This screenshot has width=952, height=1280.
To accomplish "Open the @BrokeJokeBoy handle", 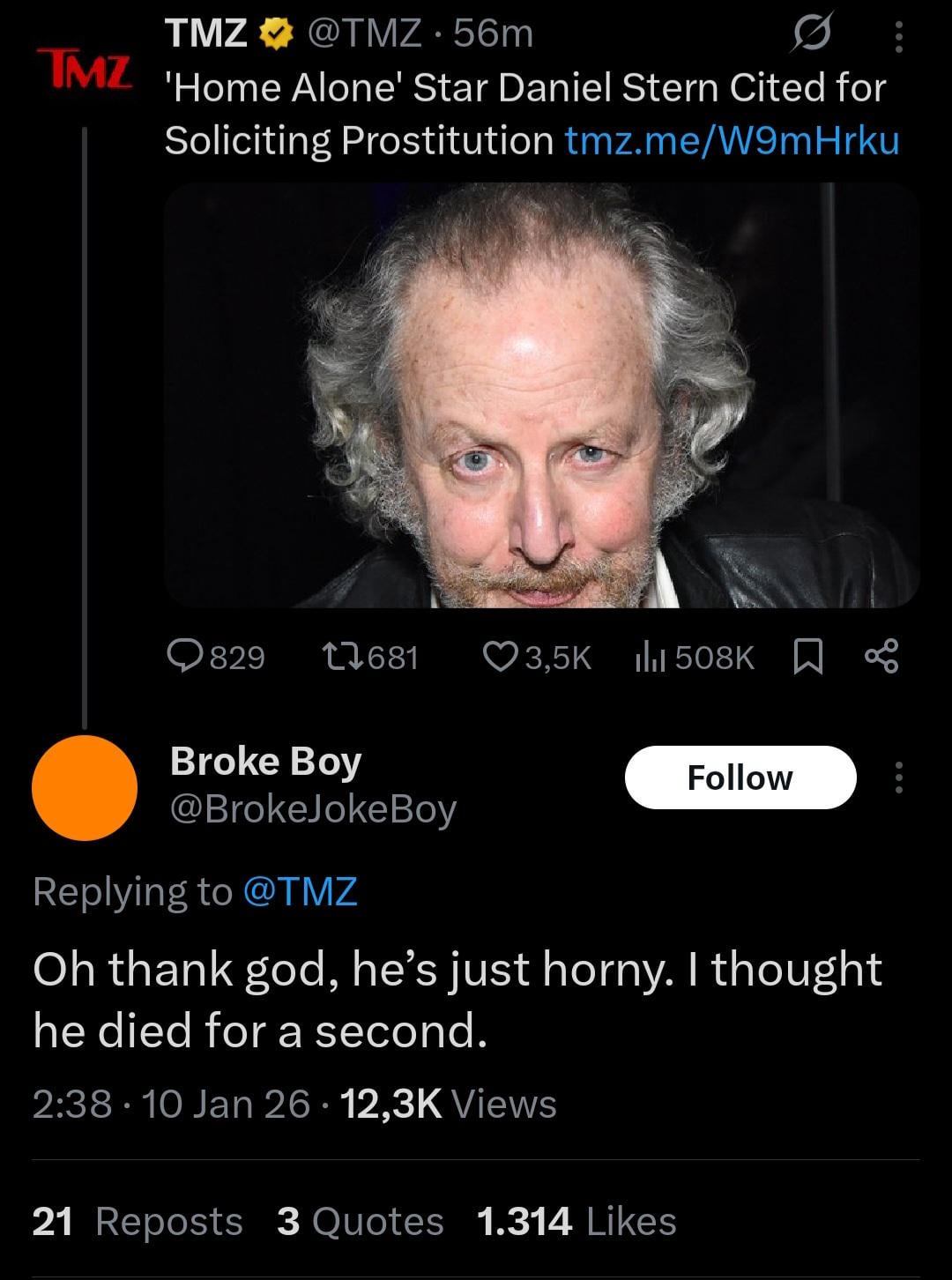I will tap(312, 809).
